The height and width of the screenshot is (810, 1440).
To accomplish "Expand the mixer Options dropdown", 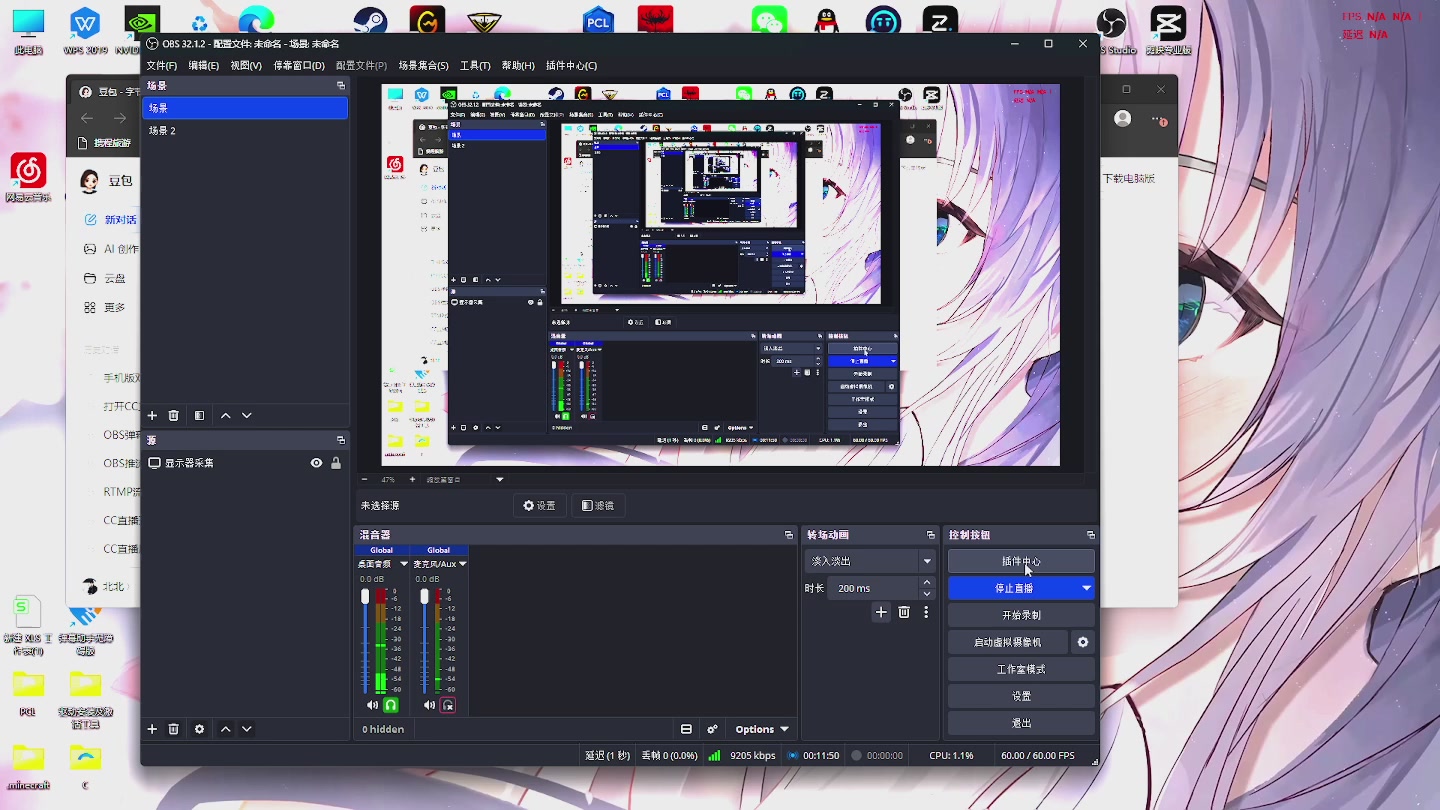I will point(762,730).
